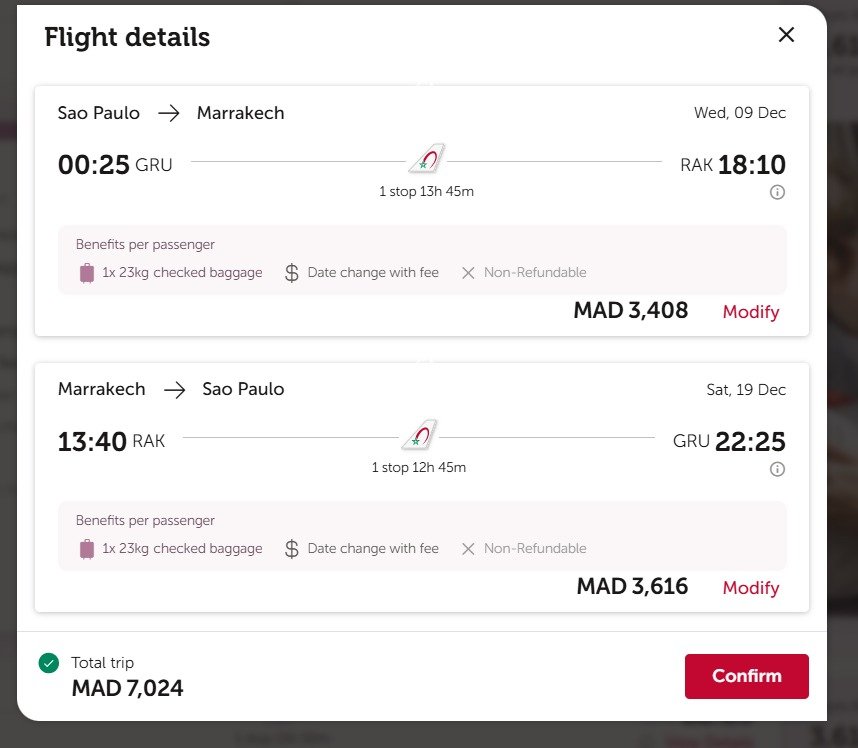This screenshot has height=748, width=858.
Task: Click the airline logo on Marrakech–Sao Paulo flight
Action: pyautogui.click(x=420, y=435)
